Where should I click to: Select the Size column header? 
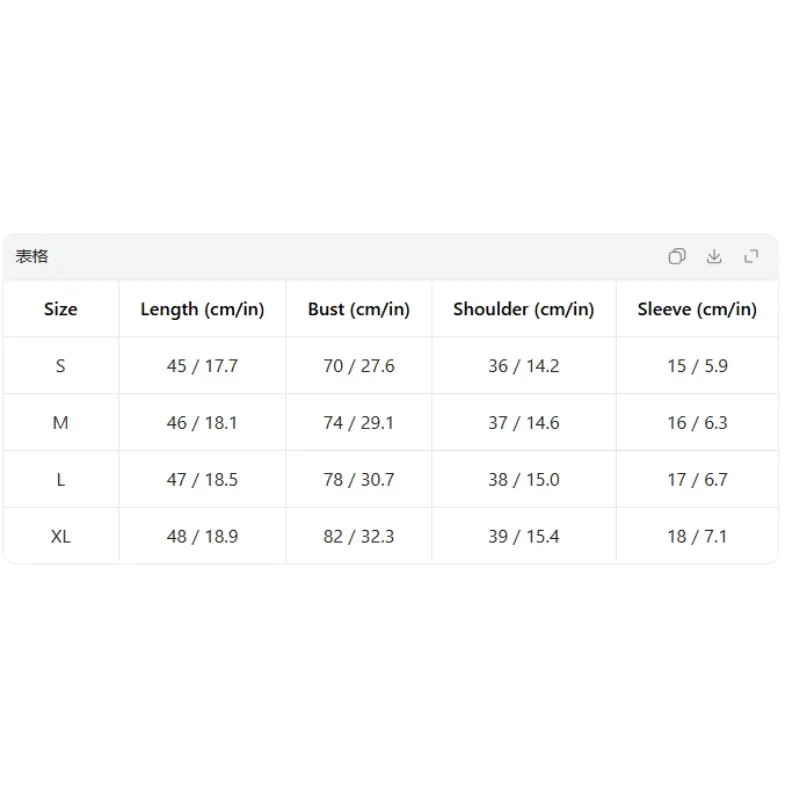61,309
